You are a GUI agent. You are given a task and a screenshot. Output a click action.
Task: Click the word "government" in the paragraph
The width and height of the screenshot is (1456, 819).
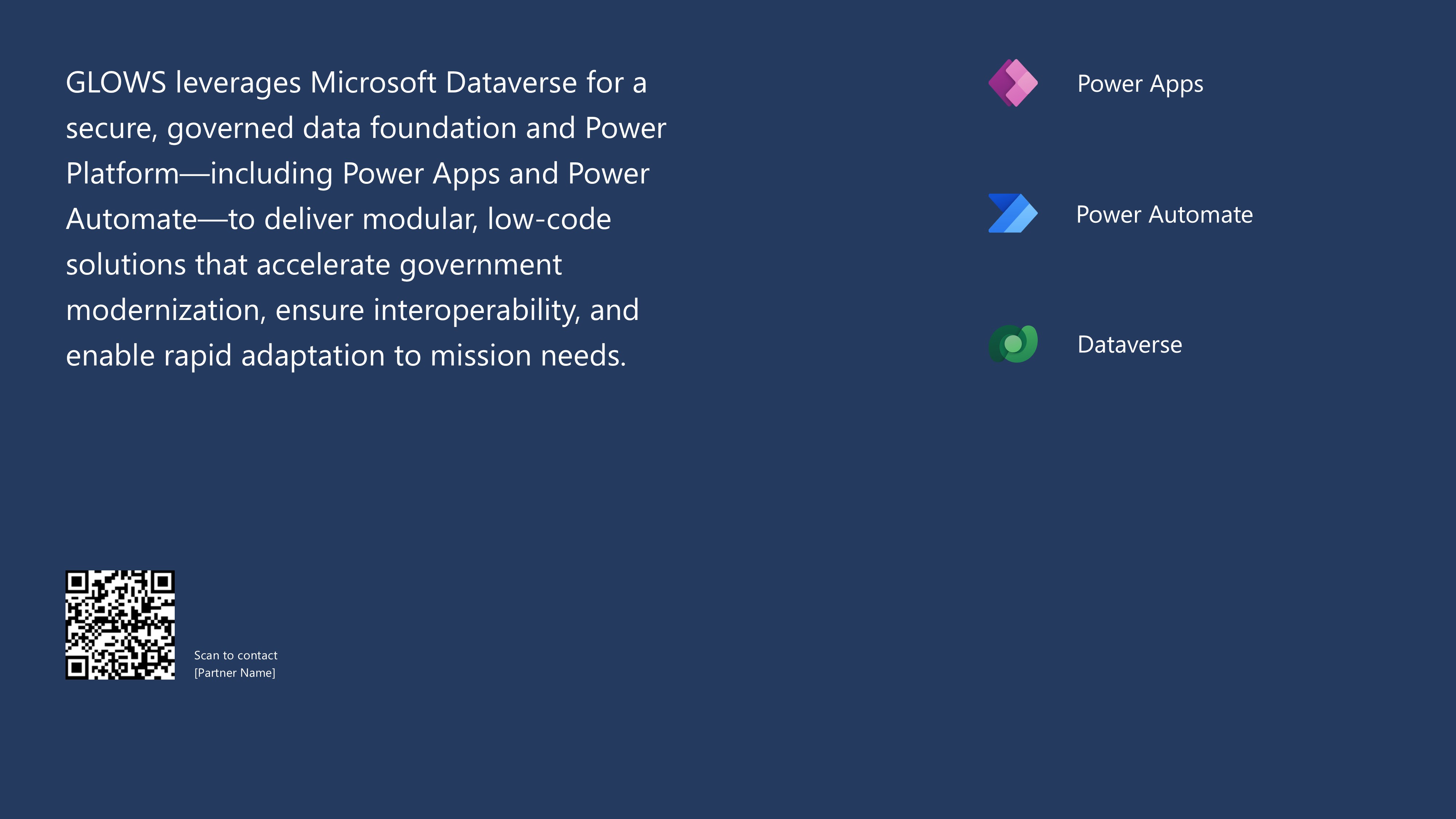tap(480, 265)
